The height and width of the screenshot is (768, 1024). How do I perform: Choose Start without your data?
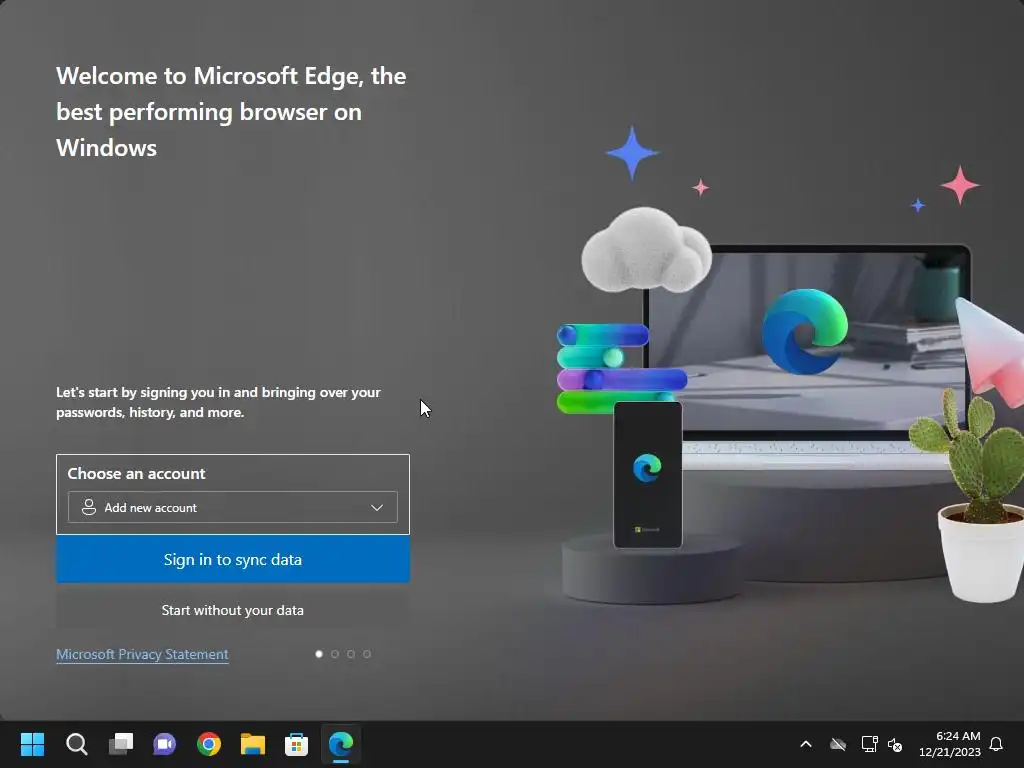(232, 610)
